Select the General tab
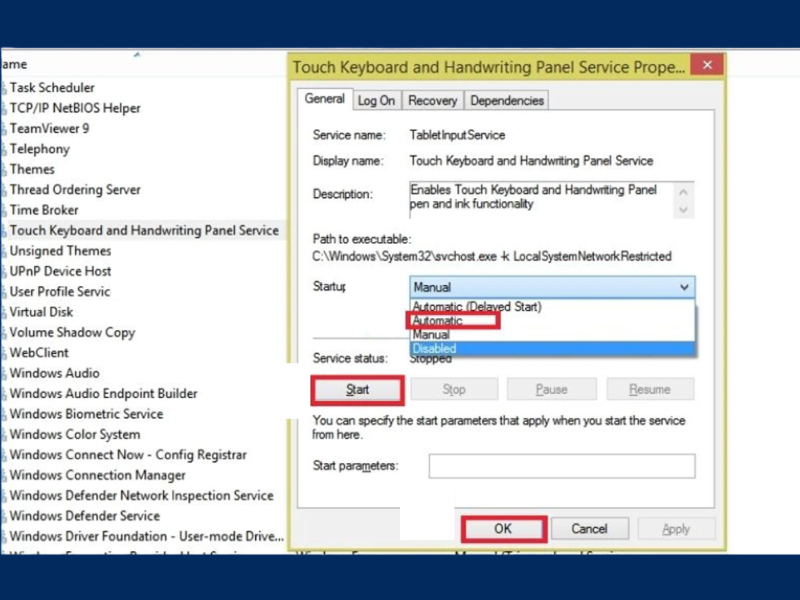The width and height of the screenshot is (800, 600). (x=325, y=99)
